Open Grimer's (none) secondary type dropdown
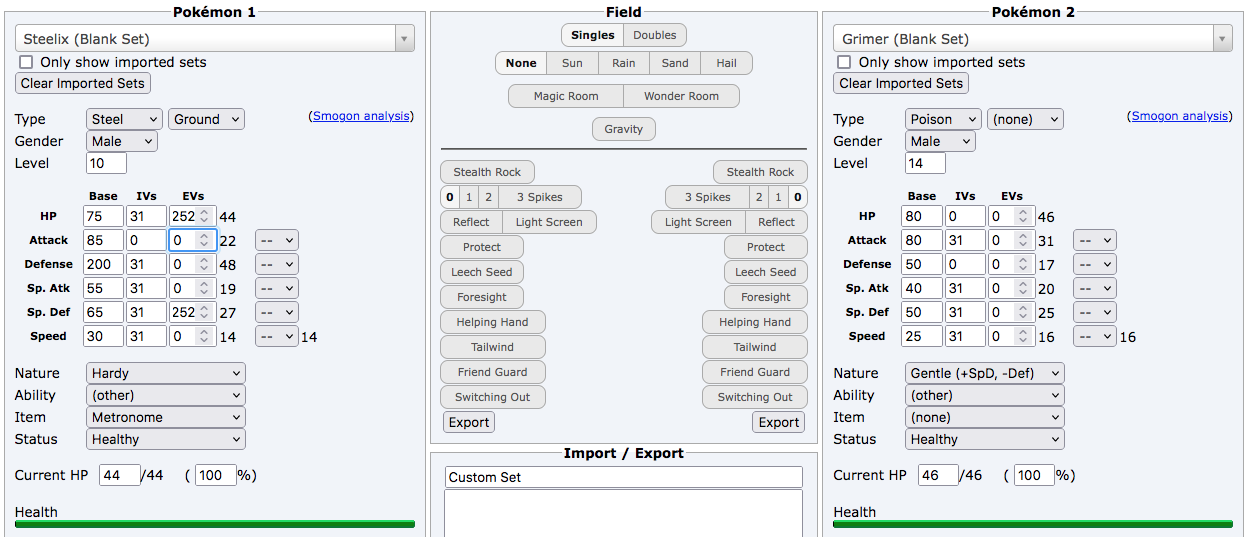The width and height of the screenshot is (1248, 537). tap(1025, 119)
